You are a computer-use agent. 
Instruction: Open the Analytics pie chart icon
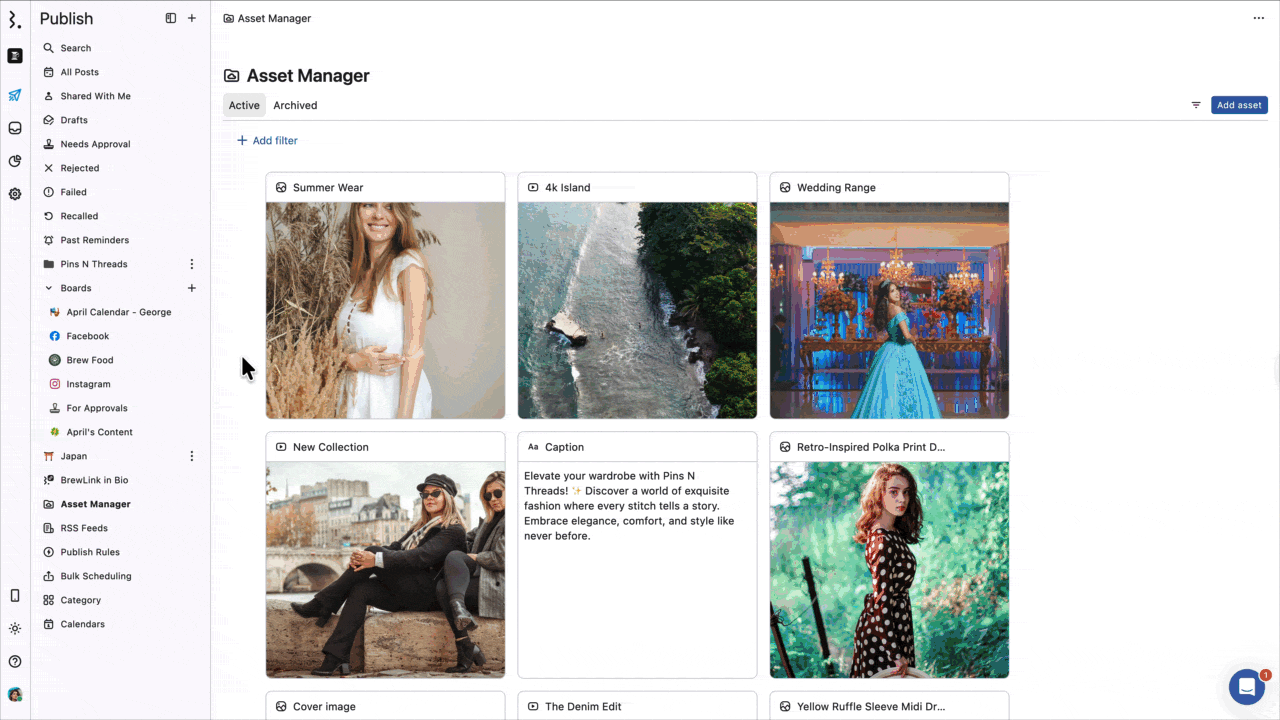click(15, 161)
